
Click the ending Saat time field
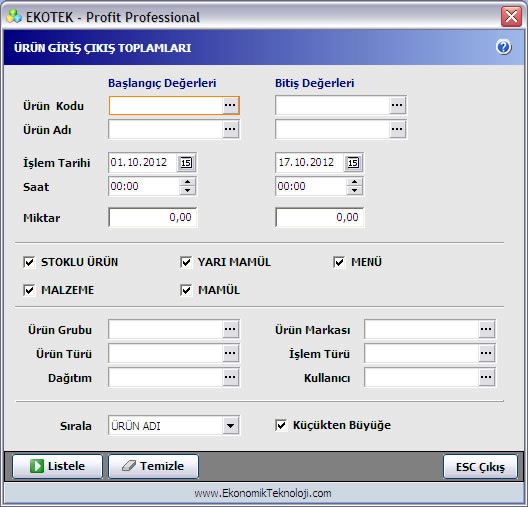[311, 186]
